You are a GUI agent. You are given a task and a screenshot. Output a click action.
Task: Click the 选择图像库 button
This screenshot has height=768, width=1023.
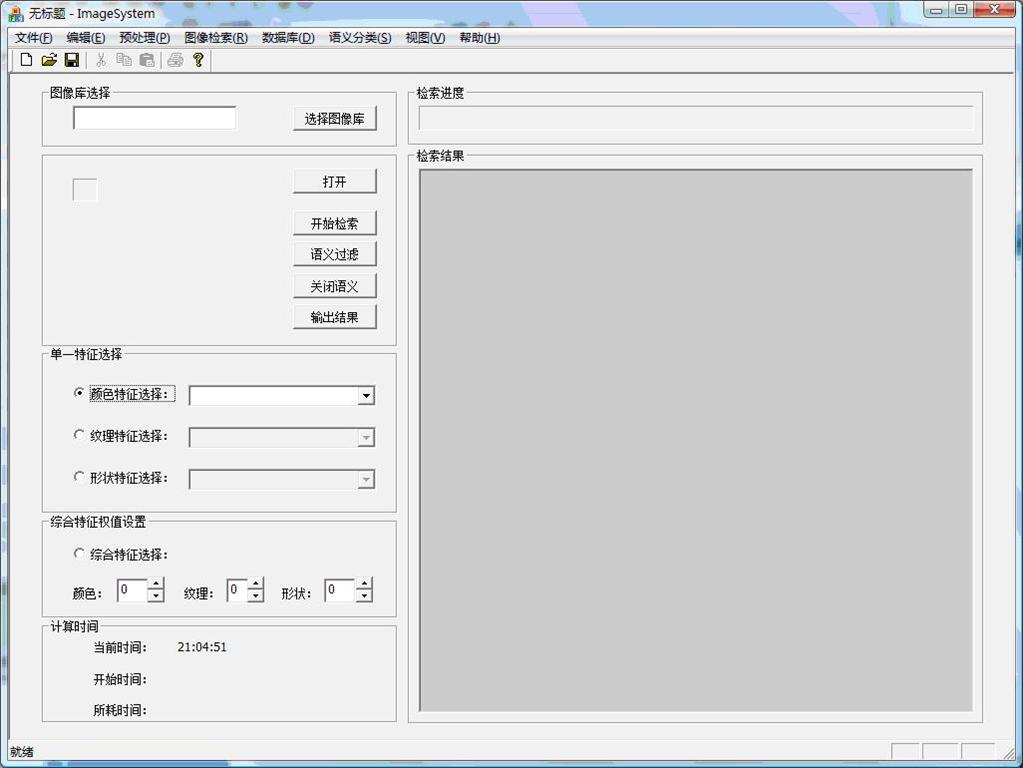click(x=334, y=118)
